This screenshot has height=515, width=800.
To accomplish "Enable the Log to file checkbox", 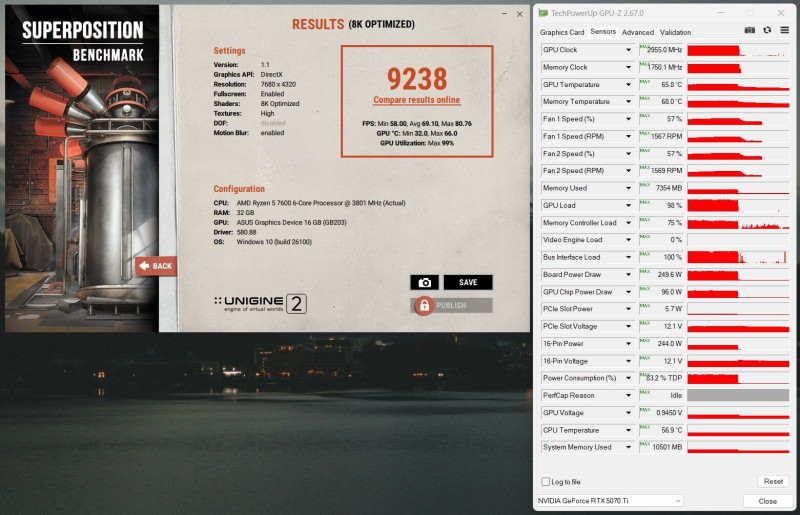I will point(545,482).
